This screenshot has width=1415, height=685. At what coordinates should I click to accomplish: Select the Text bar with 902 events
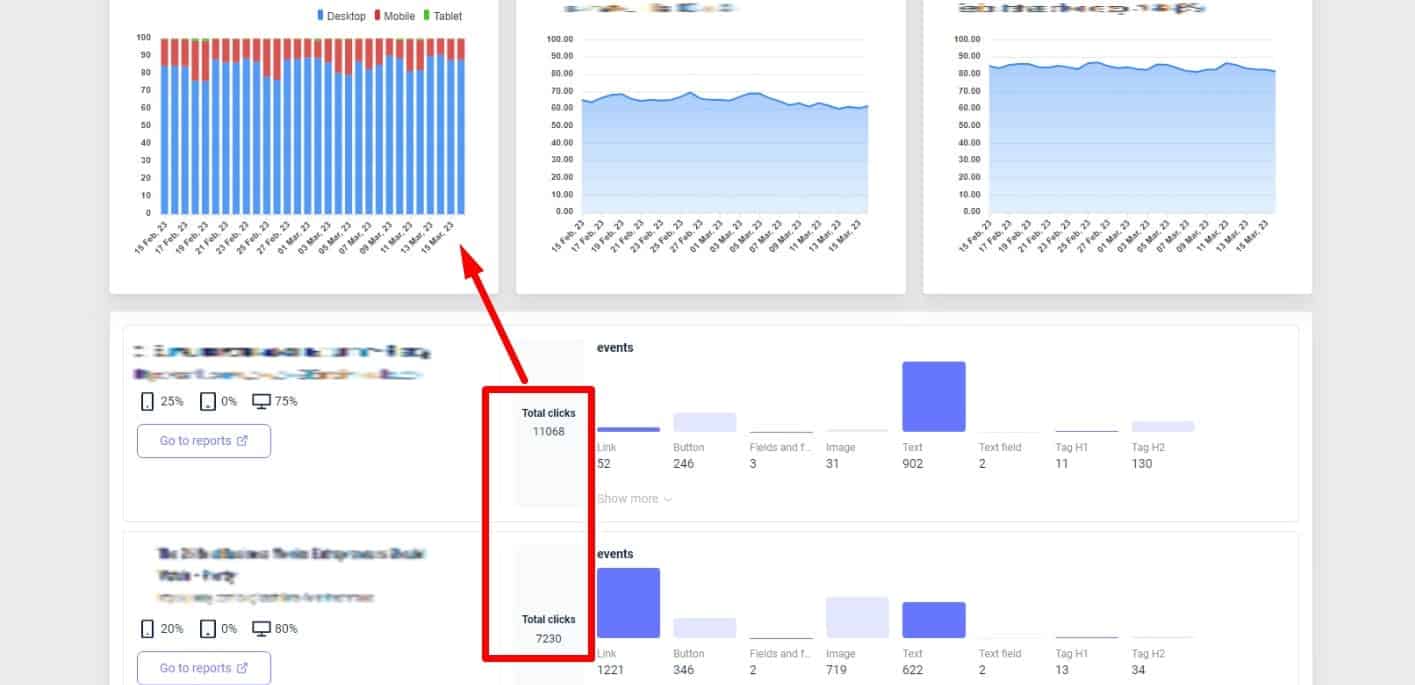[933, 397]
